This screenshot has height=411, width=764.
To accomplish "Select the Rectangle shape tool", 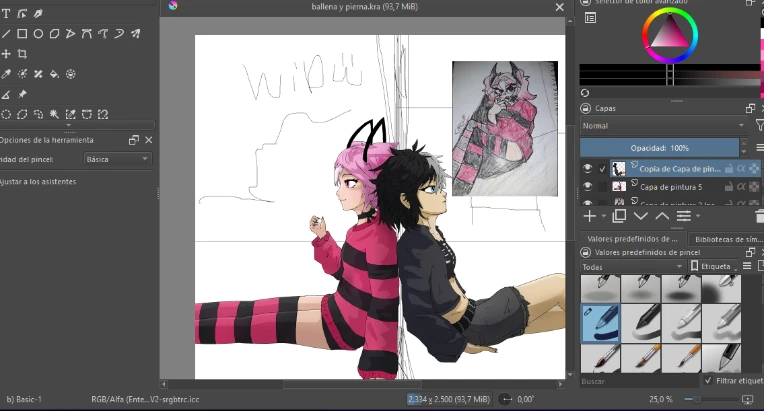I will [22, 34].
